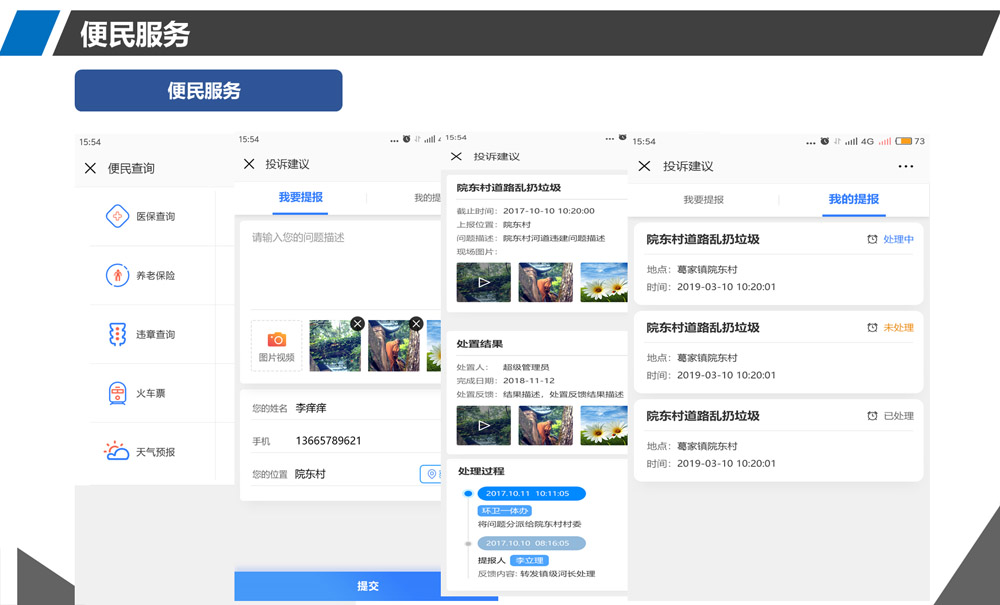The image size is (1000, 605).
Task: Open the tree photo under 处置结果
Action: click(545, 425)
